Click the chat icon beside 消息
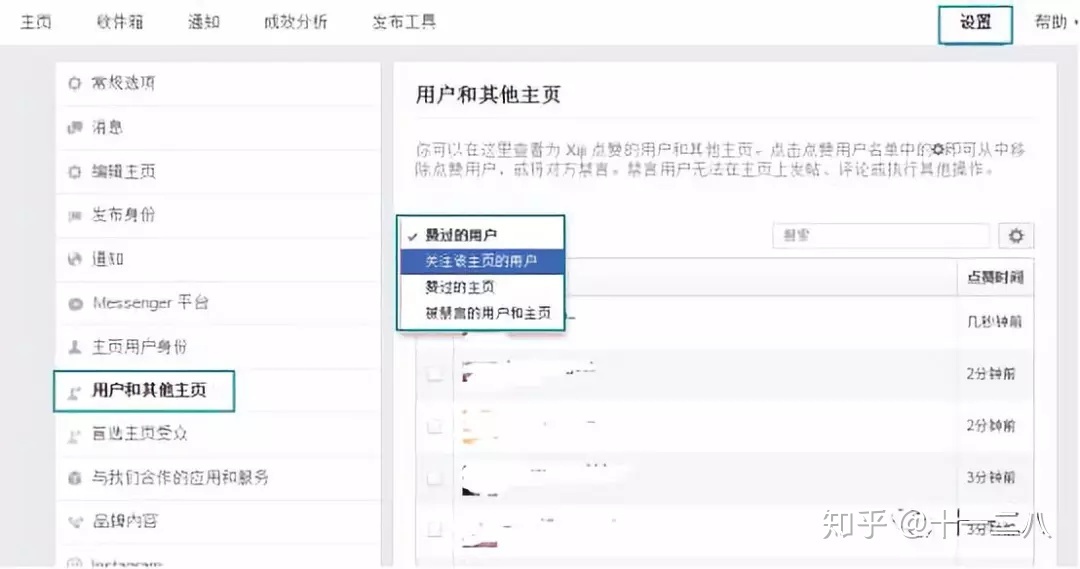The width and height of the screenshot is (1080, 569). (x=74, y=127)
